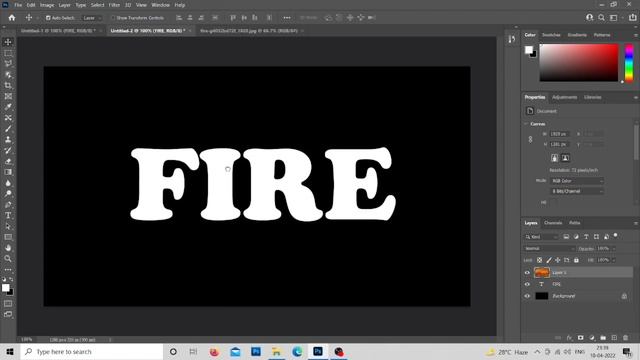Viewport: 640px width, 360px height.
Task: Select the Crop tool
Action: (x=8, y=85)
